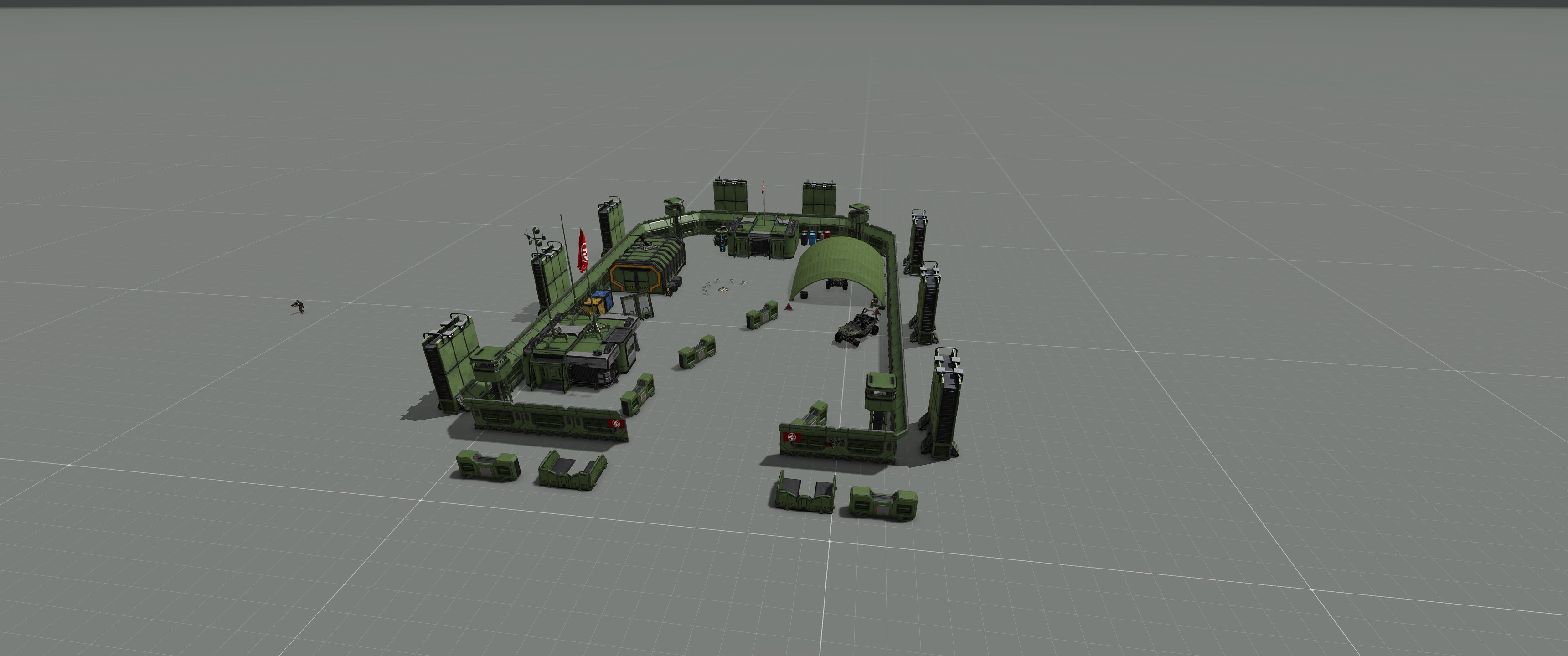The image size is (1568, 656).
Task: Select the large red flag on the pole
Action: click(x=583, y=251)
